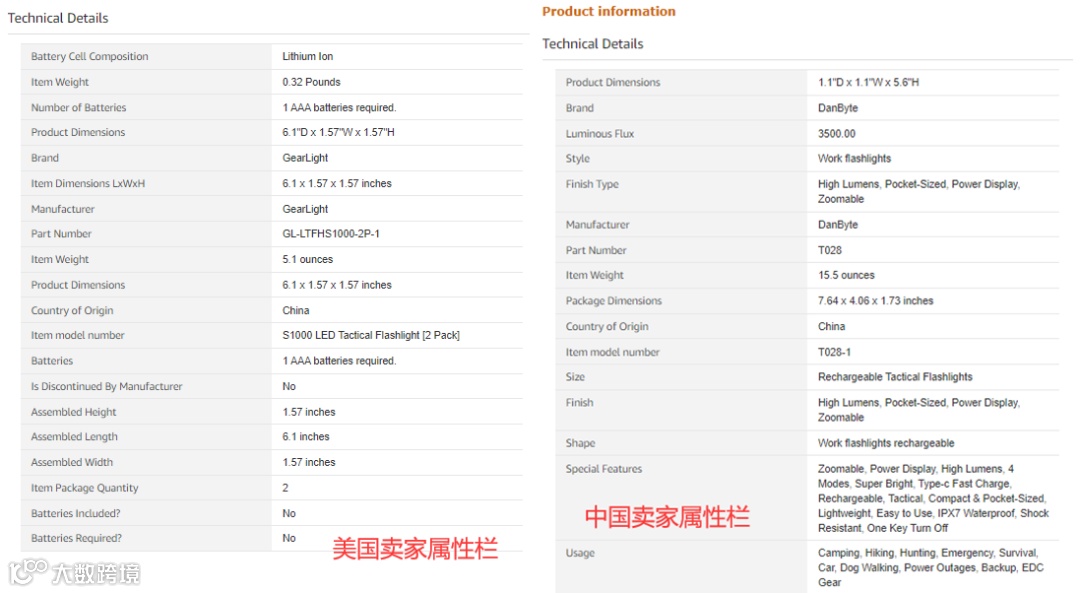Click the "T028" part number value
This screenshot has width=1080, height=593.
coord(829,250)
